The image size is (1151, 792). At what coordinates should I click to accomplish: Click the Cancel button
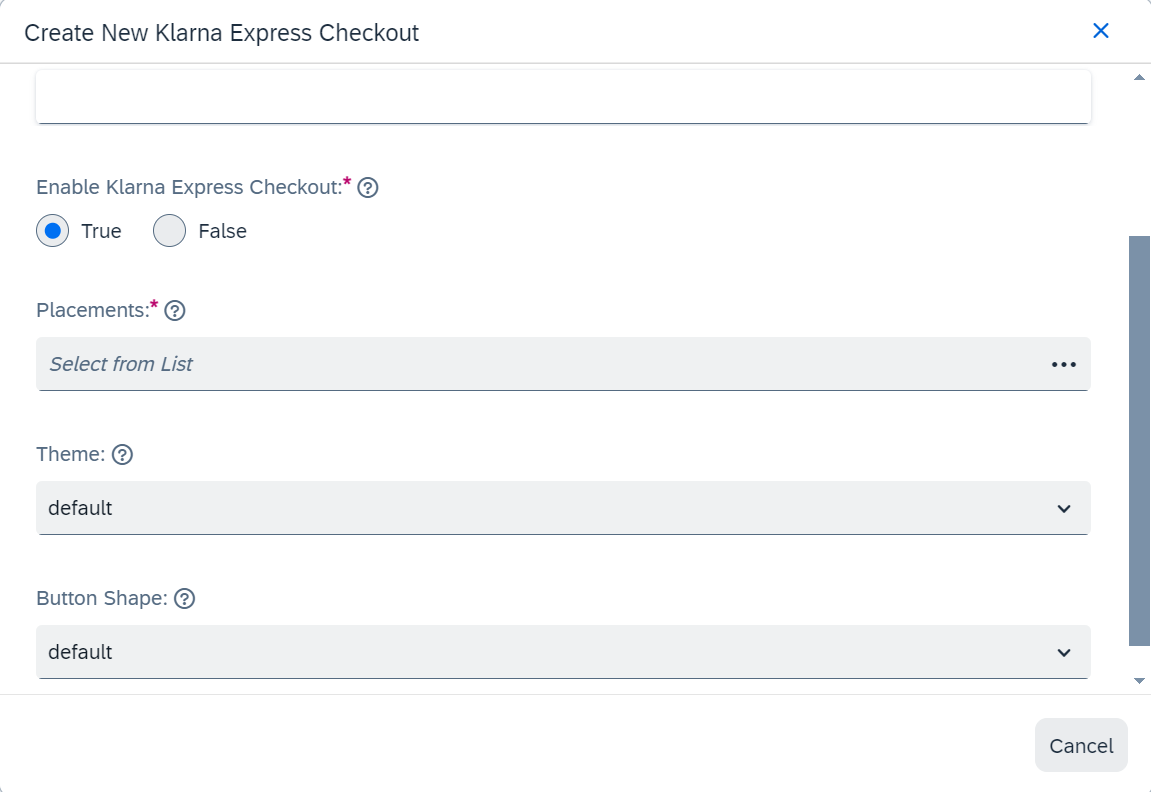pos(1081,746)
